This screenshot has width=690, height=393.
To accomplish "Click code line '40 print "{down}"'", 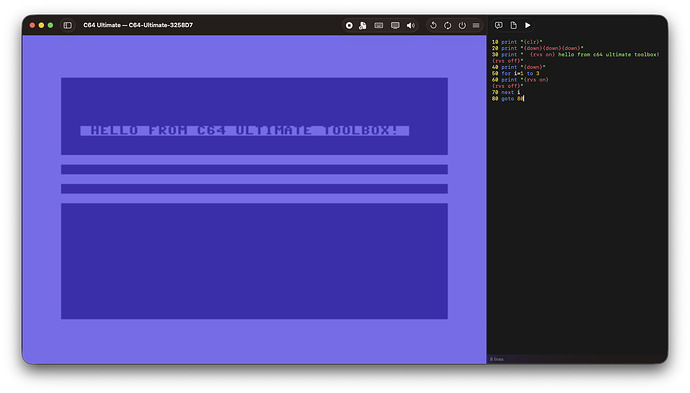I will point(518,67).
